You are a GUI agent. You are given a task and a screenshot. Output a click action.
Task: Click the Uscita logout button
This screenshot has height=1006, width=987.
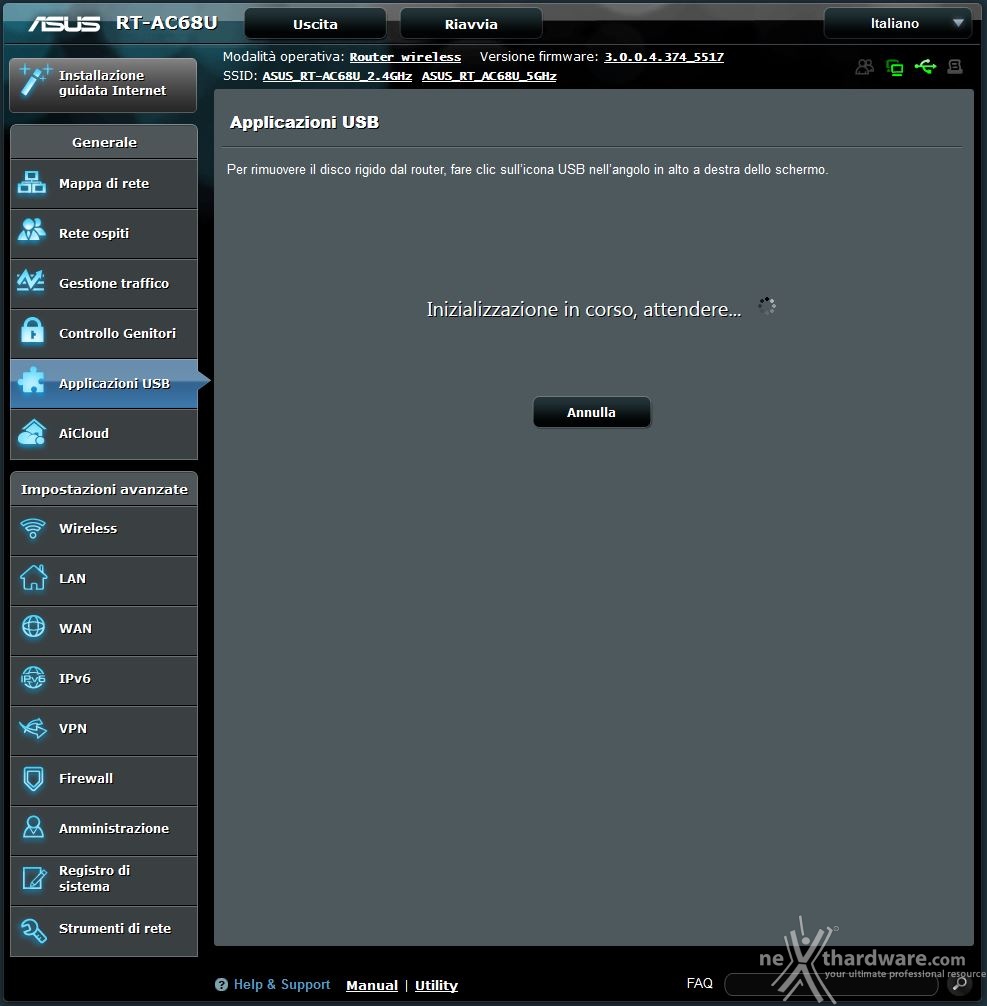pyautogui.click(x=315, y=24)
